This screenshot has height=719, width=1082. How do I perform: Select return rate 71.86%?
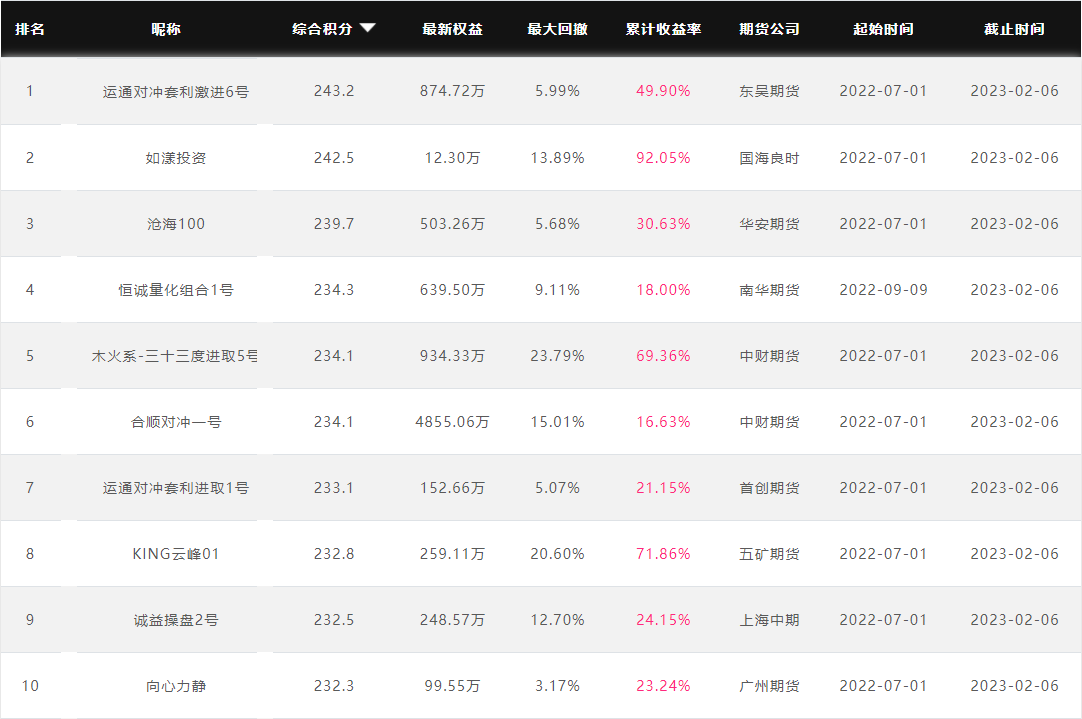pyautogui.click(x=663, y=554)
